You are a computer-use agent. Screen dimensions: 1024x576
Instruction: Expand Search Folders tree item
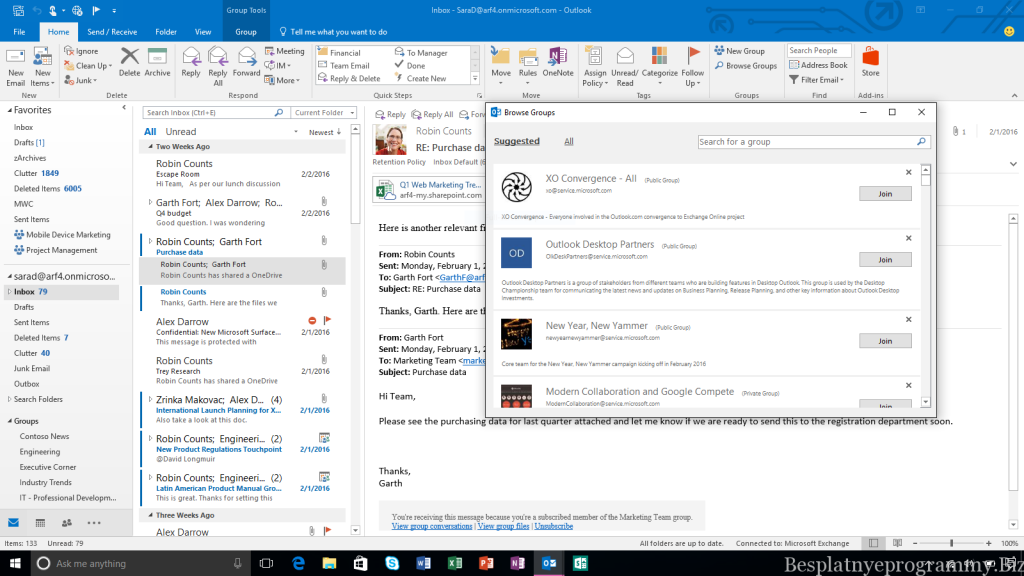tap(9, 399)
